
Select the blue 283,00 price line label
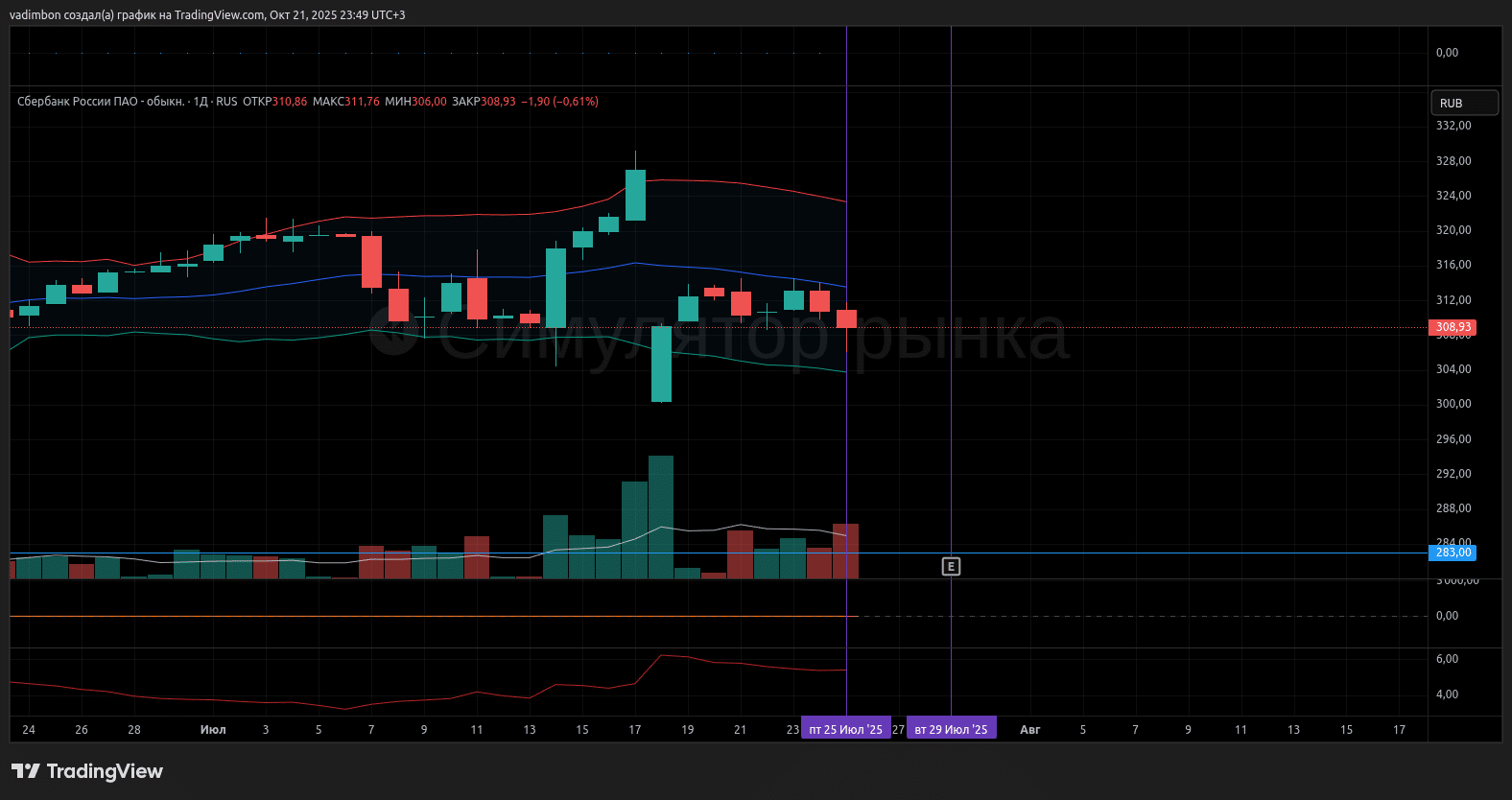click(1453, 553)
